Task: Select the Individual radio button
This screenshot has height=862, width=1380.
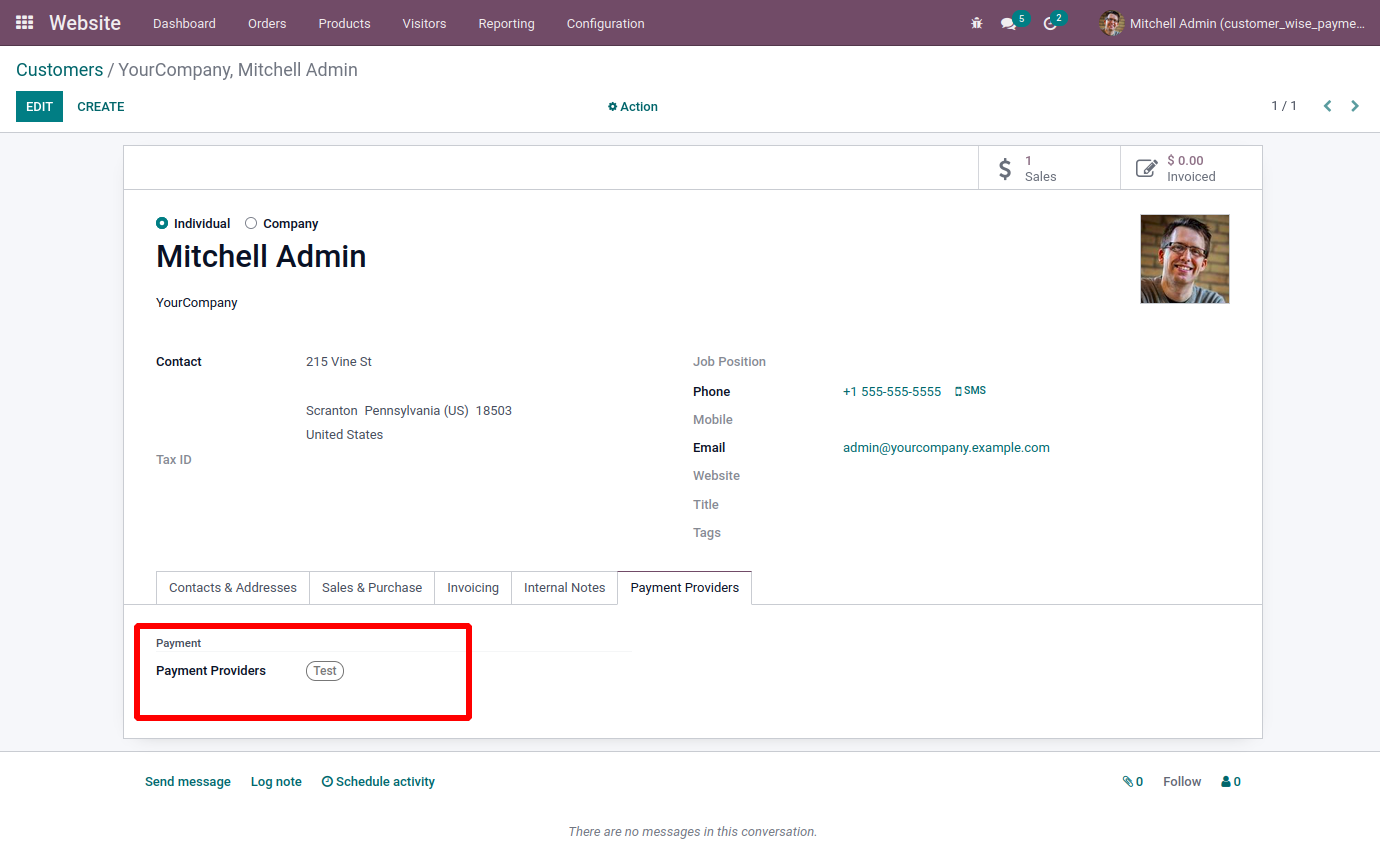Action: pos(162,223)
